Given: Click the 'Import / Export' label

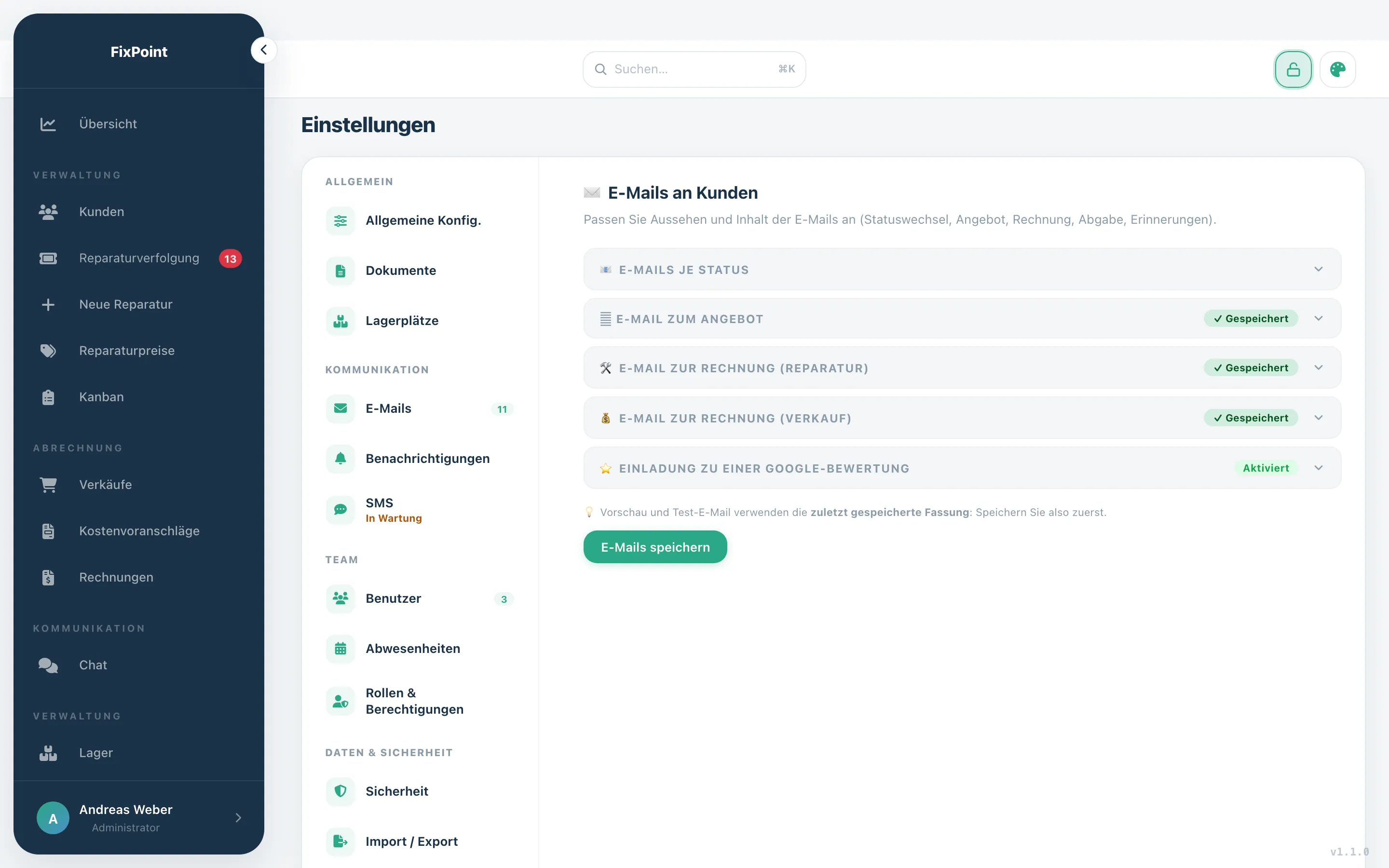Looking at the screenshot, I should pos(411,841).
